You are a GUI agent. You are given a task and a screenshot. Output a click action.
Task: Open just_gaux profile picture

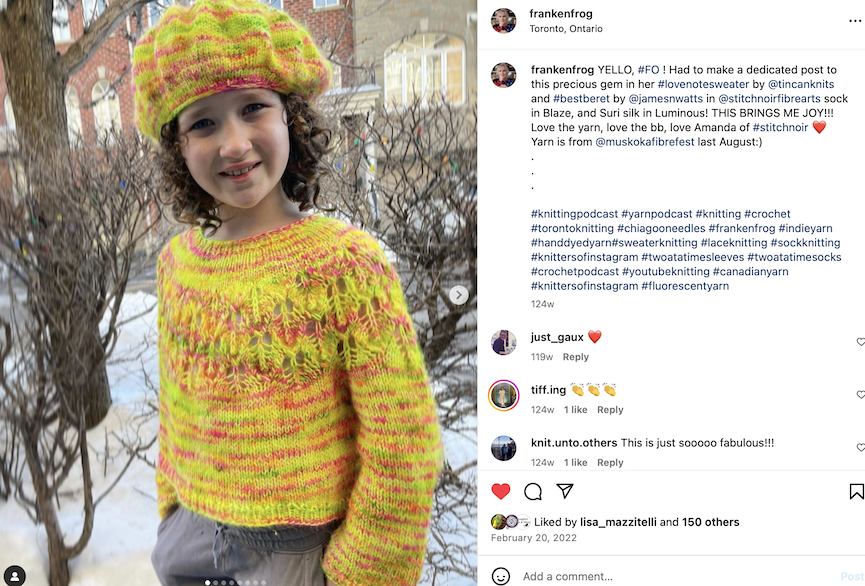pos(504,343)
